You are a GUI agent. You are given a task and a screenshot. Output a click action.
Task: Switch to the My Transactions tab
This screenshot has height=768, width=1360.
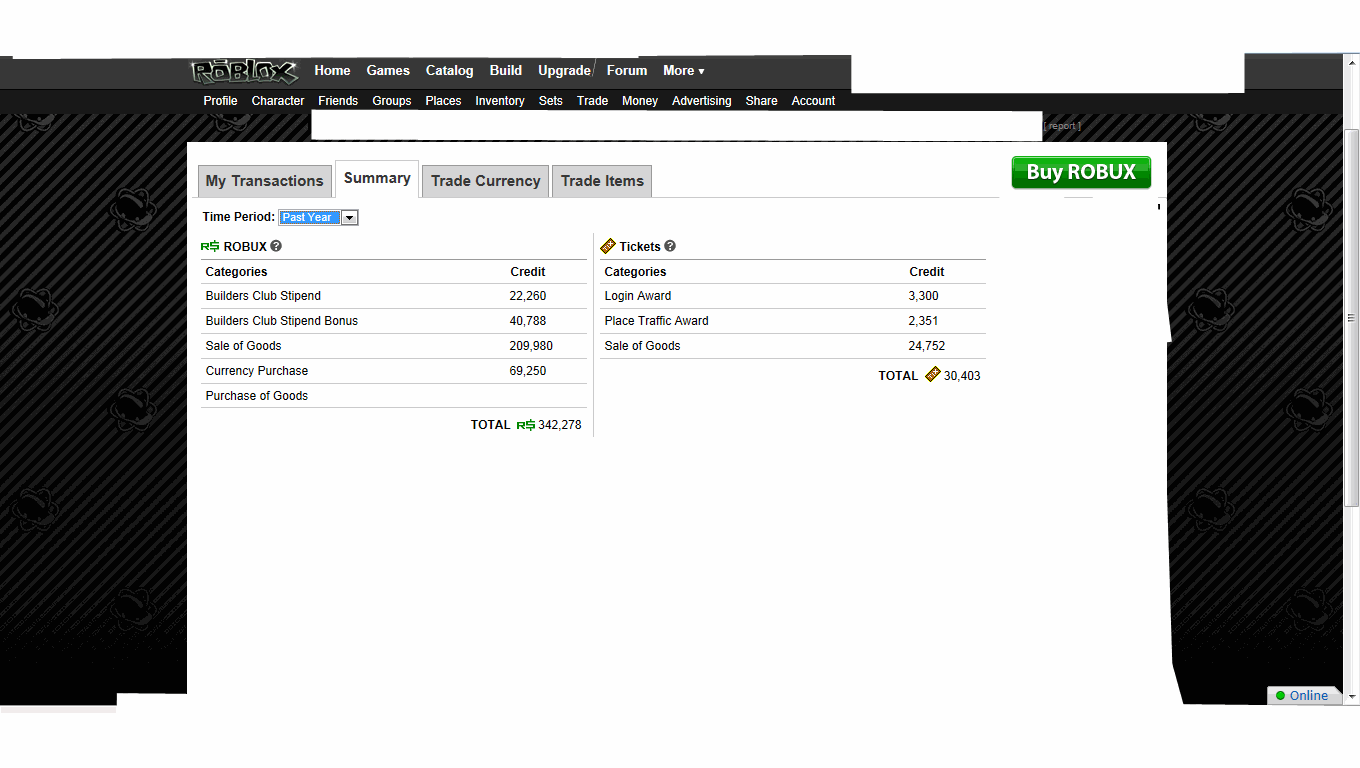[x=265, y=181]
